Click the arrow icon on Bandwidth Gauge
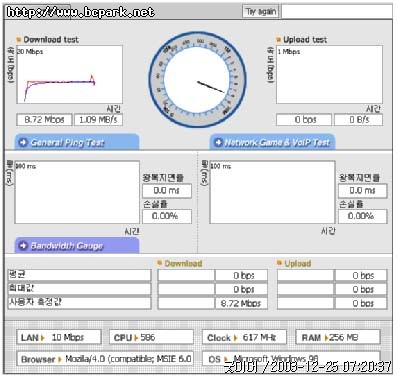This screenshot has height=379, width=397. (23, 246)
